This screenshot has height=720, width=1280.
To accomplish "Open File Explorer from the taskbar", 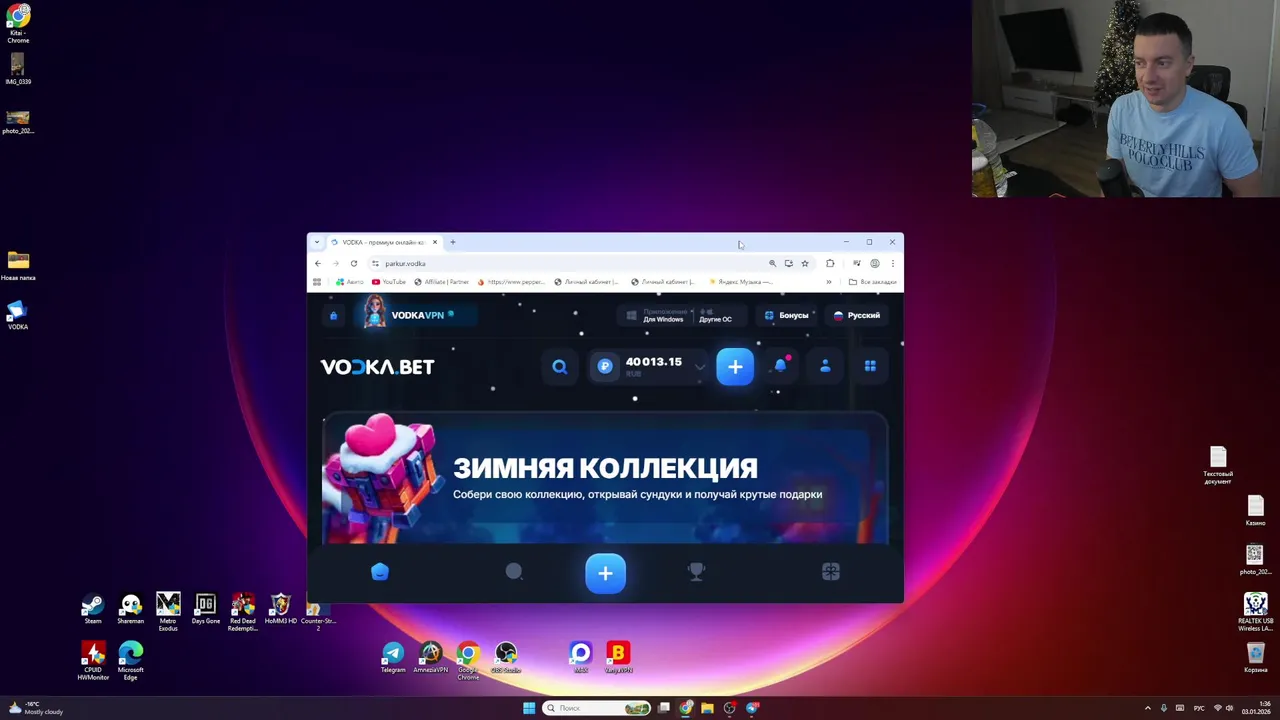I will point(707,708).
